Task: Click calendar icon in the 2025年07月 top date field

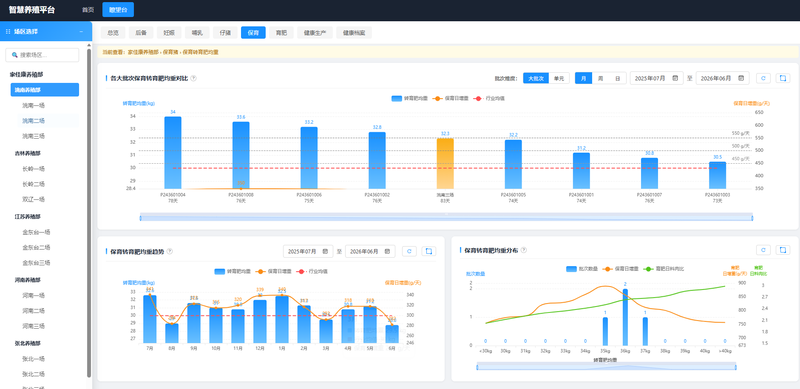Action: coord(675,78)
